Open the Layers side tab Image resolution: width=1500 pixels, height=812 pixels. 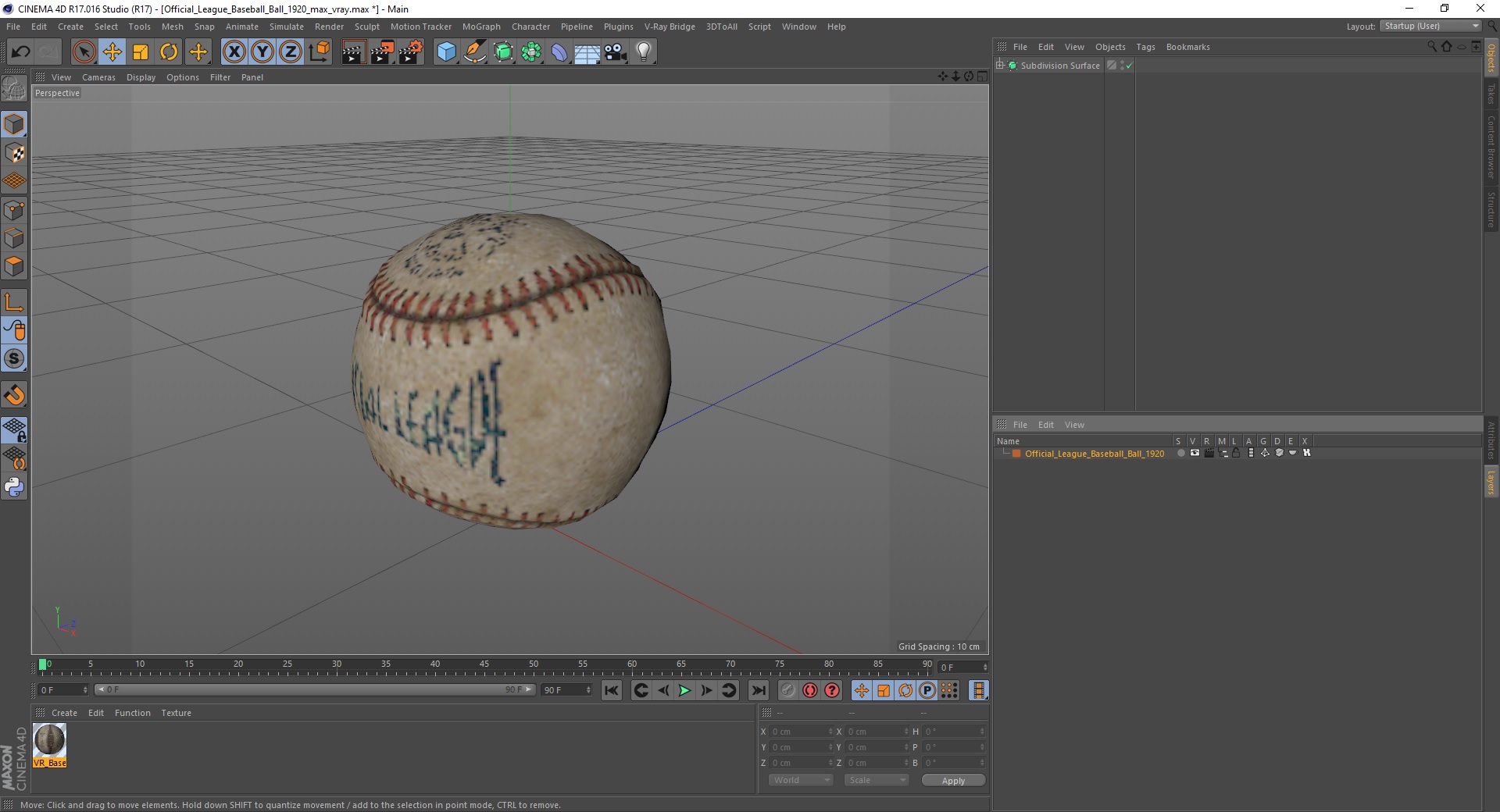click(1491, 483)
